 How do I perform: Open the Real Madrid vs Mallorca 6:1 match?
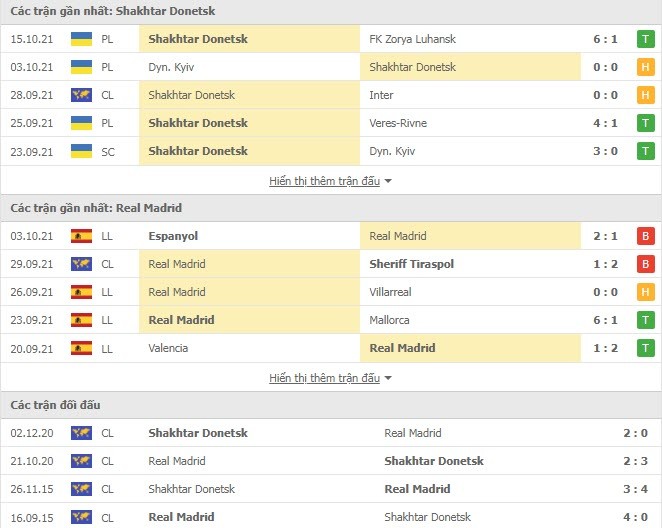tap(331, 320)
